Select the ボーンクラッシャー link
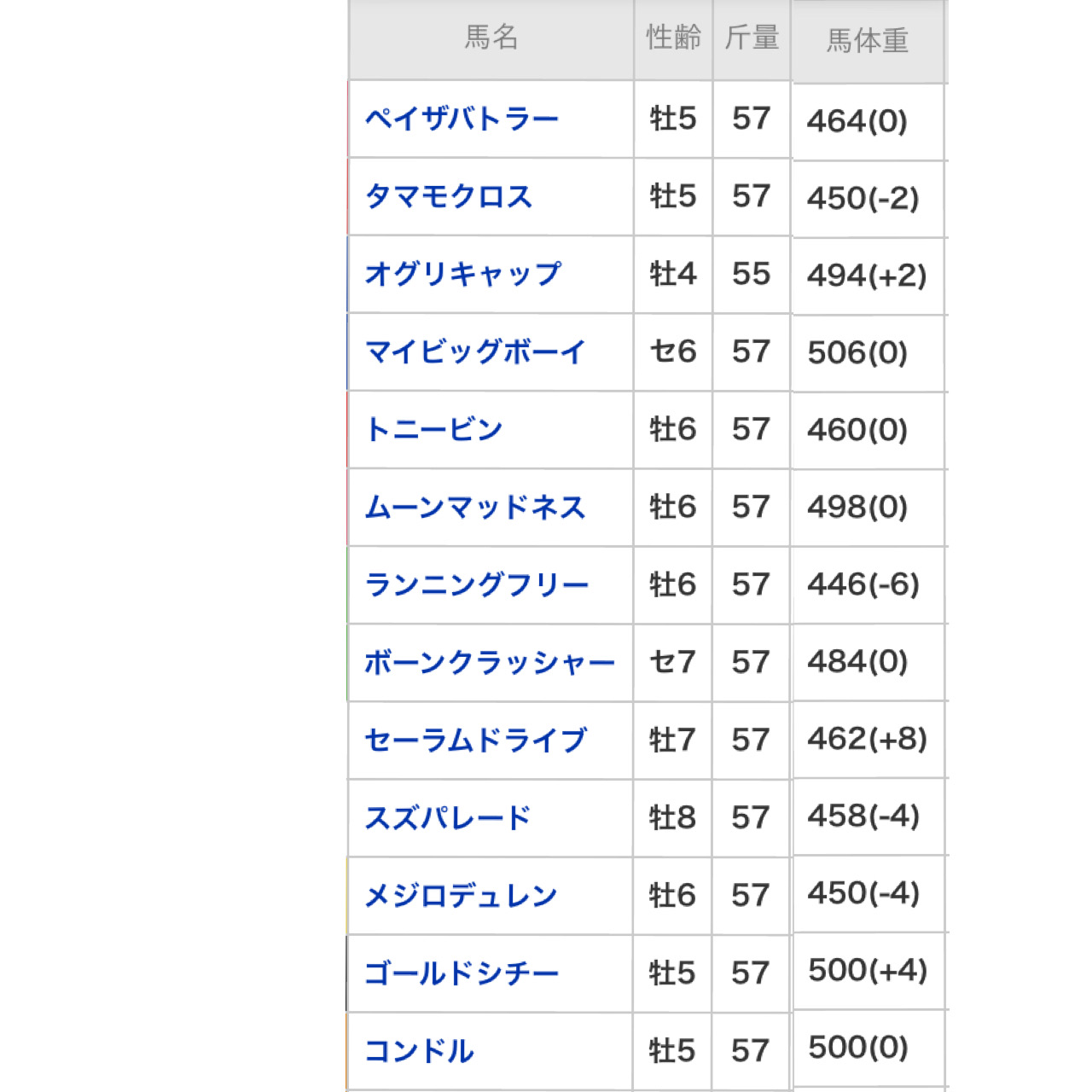This screenshot has height=1092, width=1092. coord(490,662)
